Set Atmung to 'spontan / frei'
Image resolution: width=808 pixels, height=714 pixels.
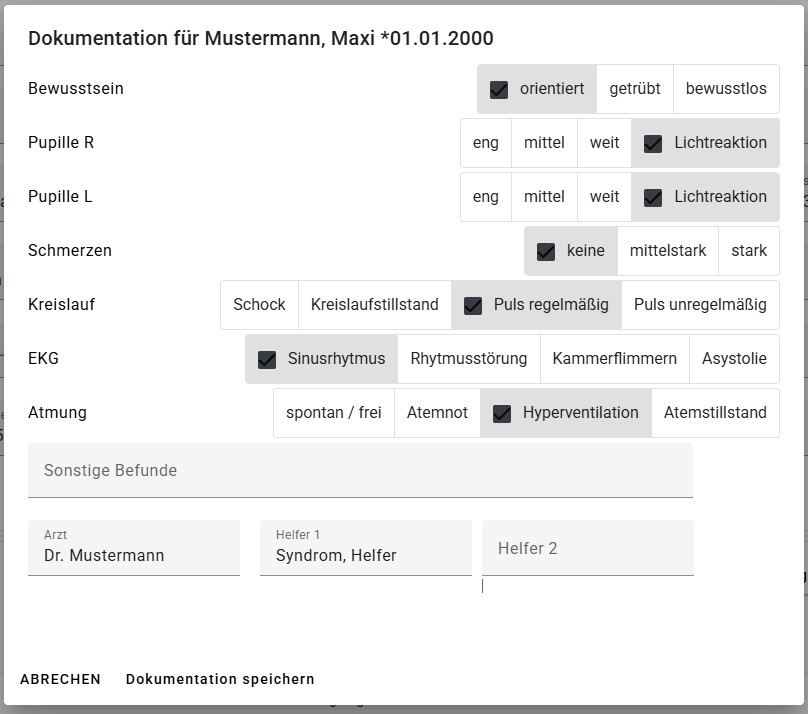tap(334, 413)
